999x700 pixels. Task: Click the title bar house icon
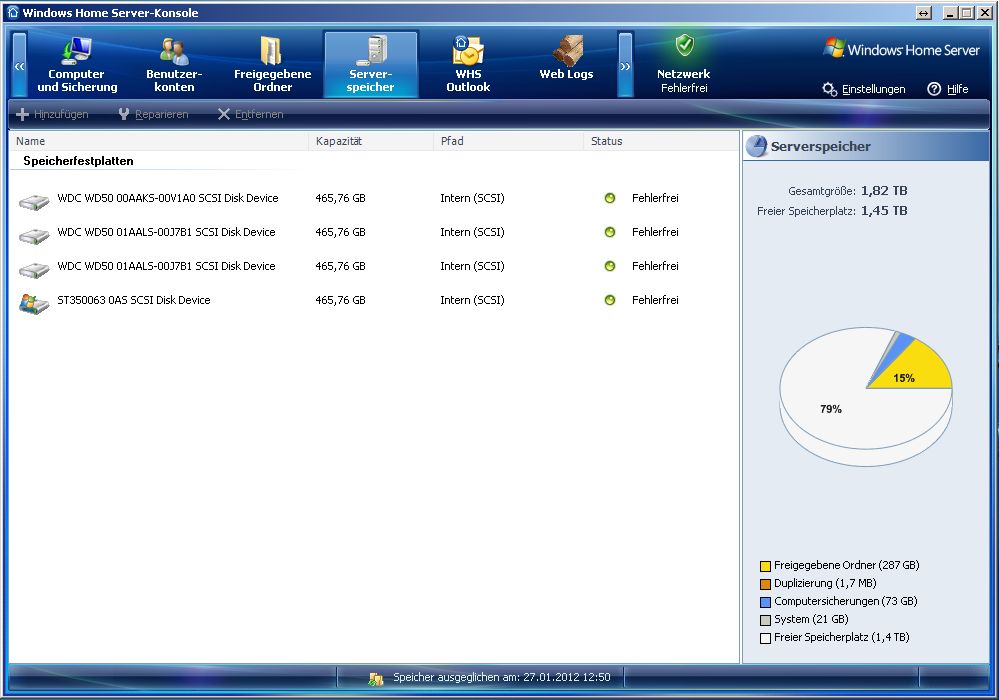click(x=13, y=12)
